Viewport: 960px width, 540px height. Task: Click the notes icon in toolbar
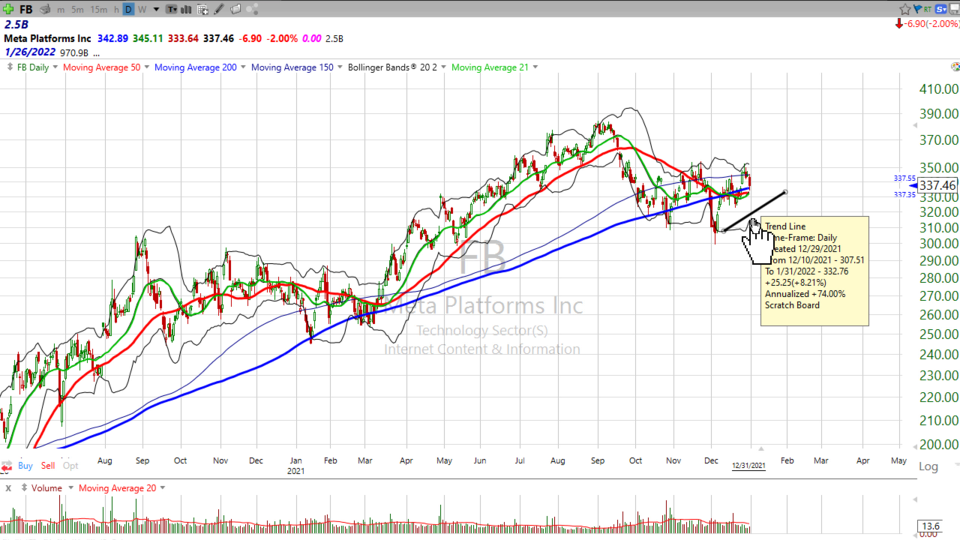pos(235,9)
